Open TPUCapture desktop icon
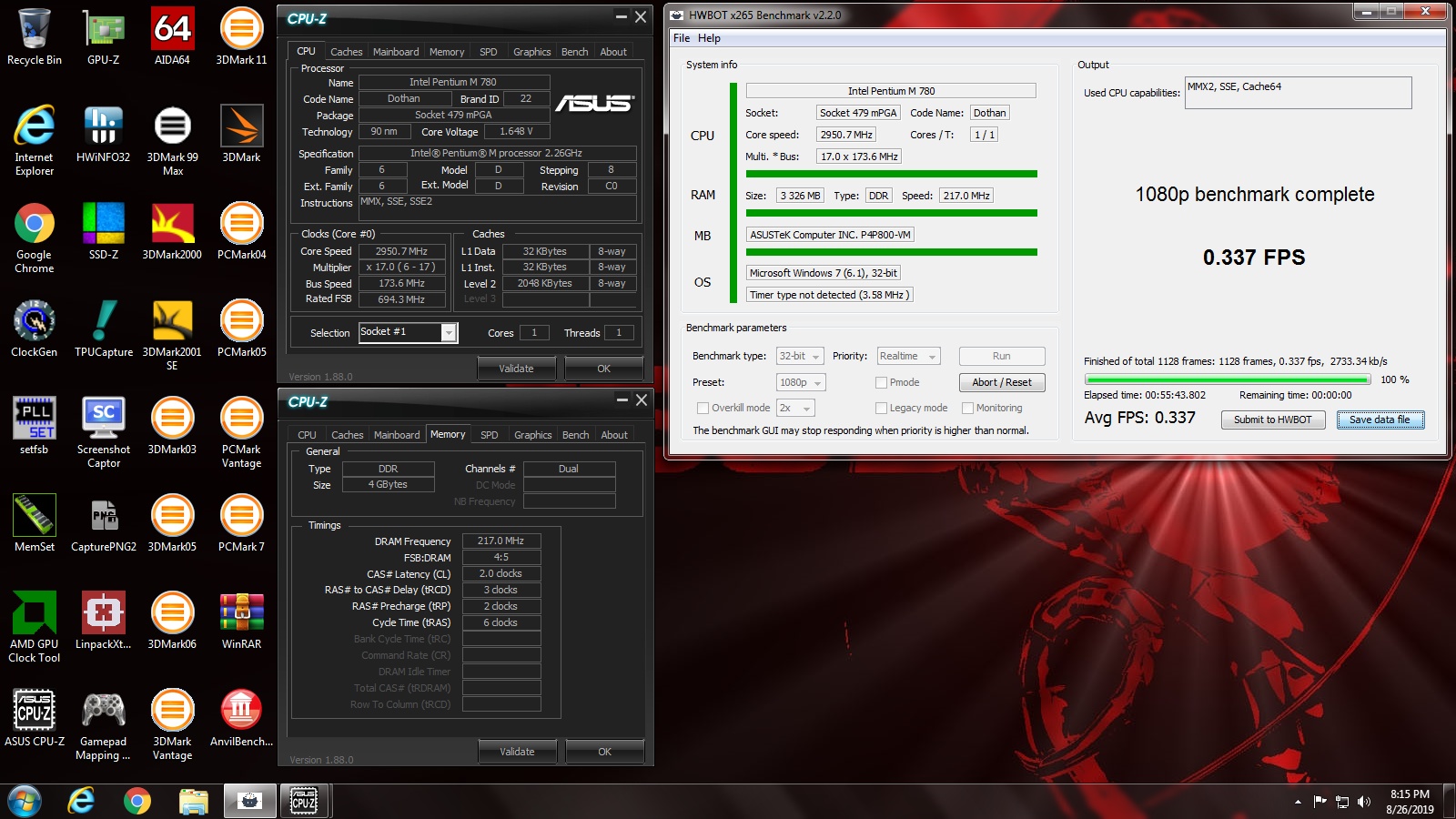 (x=104, y=329)
